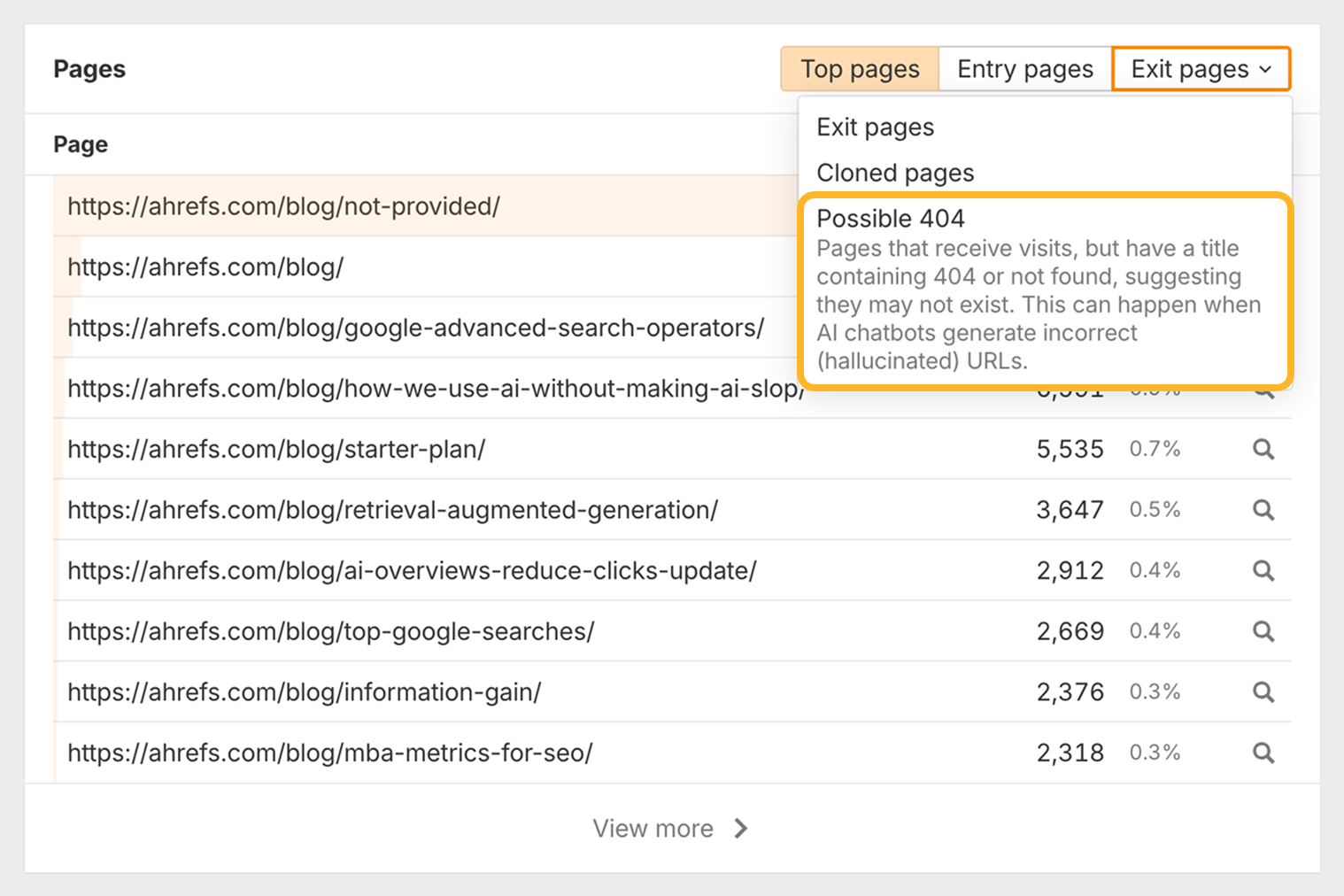Click the magnifier icon for ai-overviews-reduce-clicks-update row
The height and width of the screenshot is (896, 1344).
point(1263,571)
